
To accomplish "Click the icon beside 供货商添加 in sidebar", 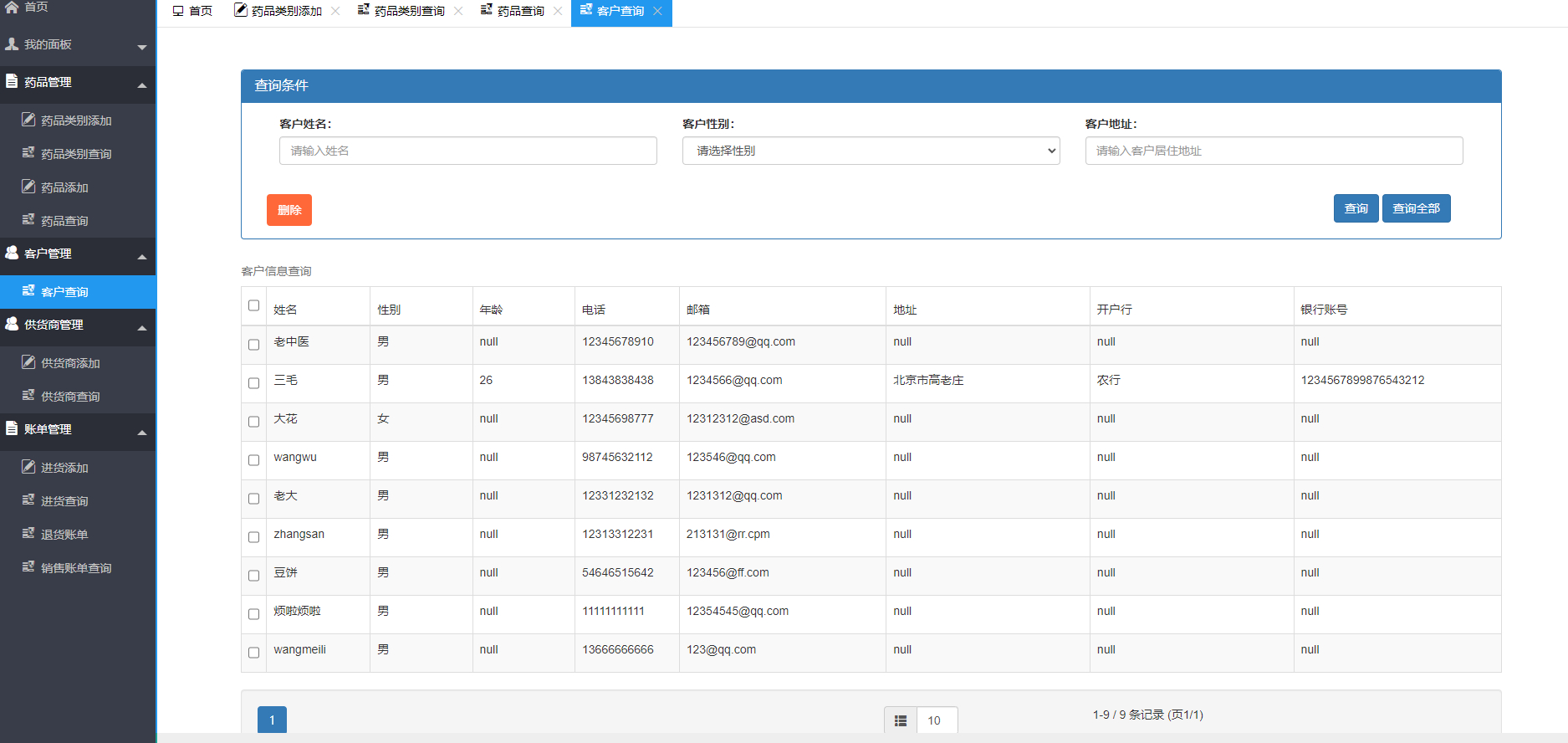I will [28, 362].
